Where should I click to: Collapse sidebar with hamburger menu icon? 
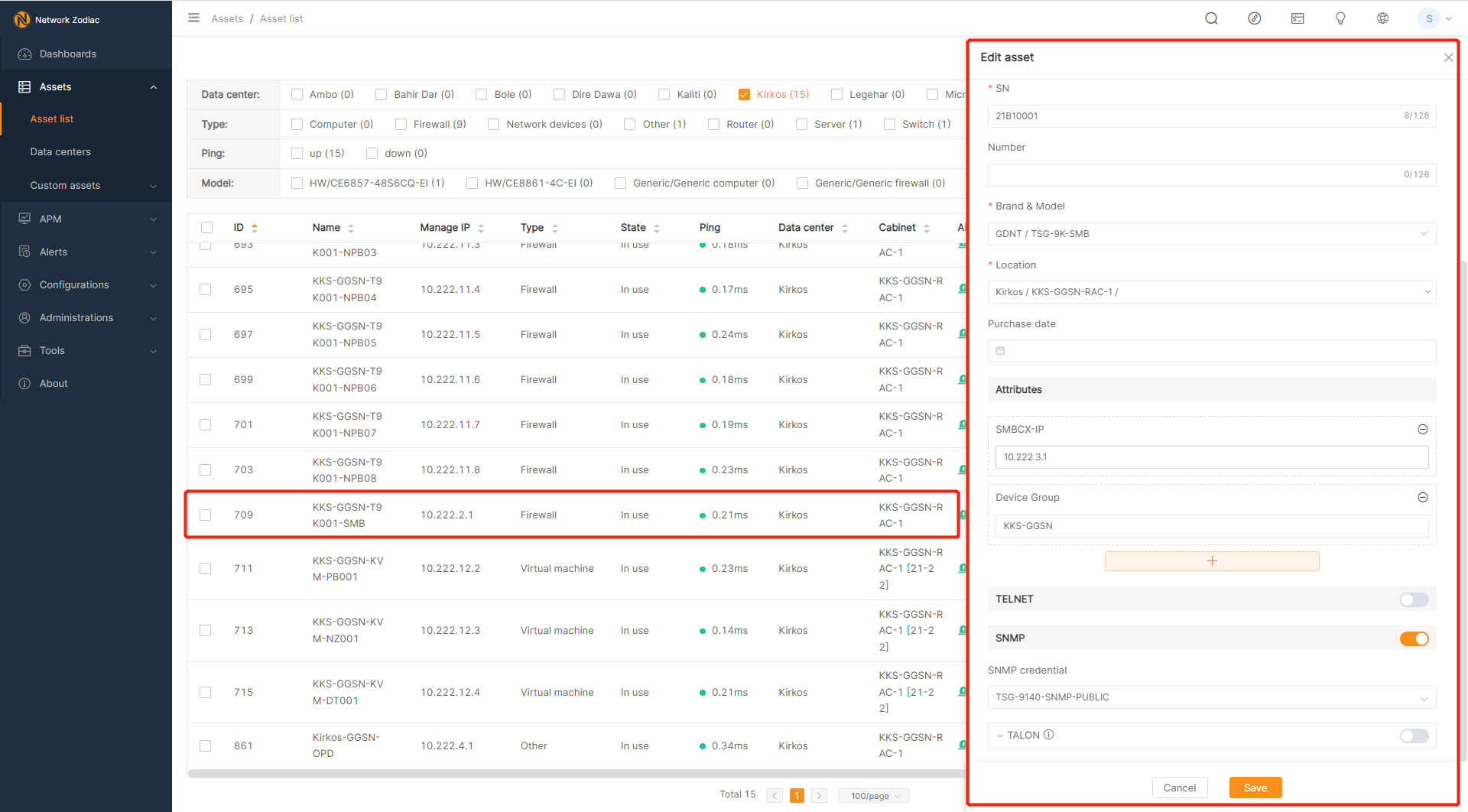pyautogui.click(x=193, y=18)
